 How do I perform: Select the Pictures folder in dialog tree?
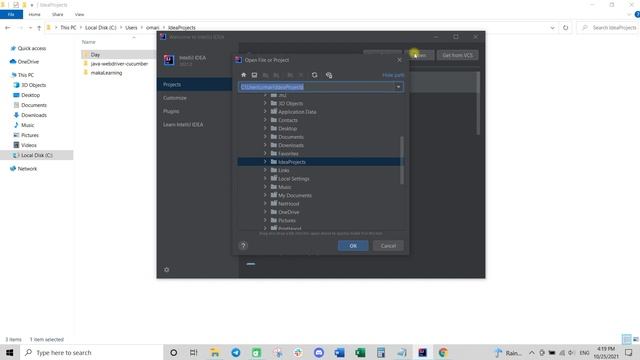287,220
